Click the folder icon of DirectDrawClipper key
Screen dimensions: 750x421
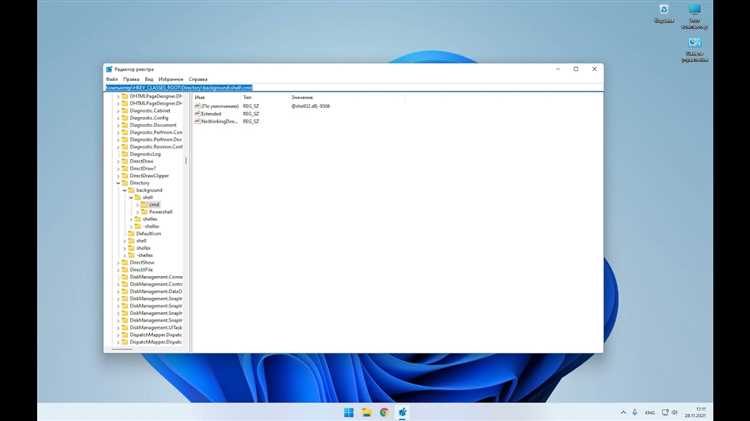125,176
